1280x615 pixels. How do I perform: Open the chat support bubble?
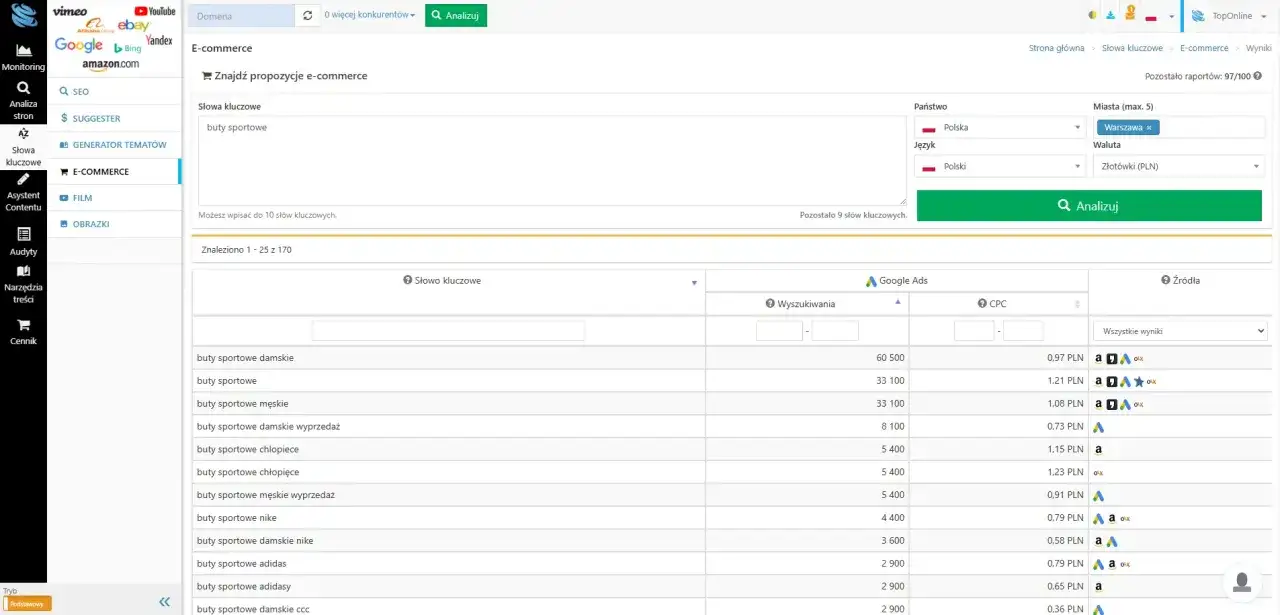[1242, 583]
